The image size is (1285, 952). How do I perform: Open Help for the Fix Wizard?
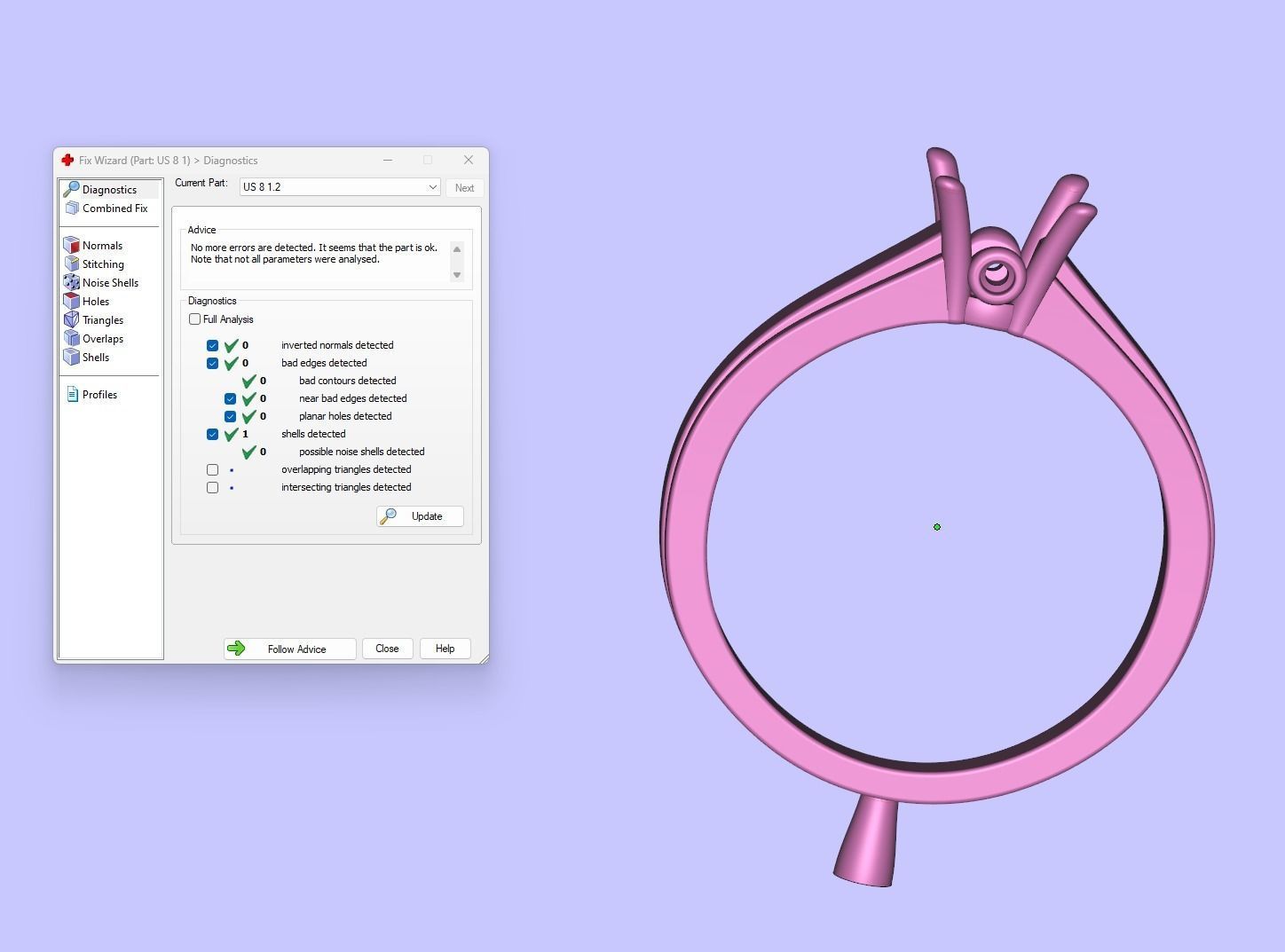click(x=445, y=649)
